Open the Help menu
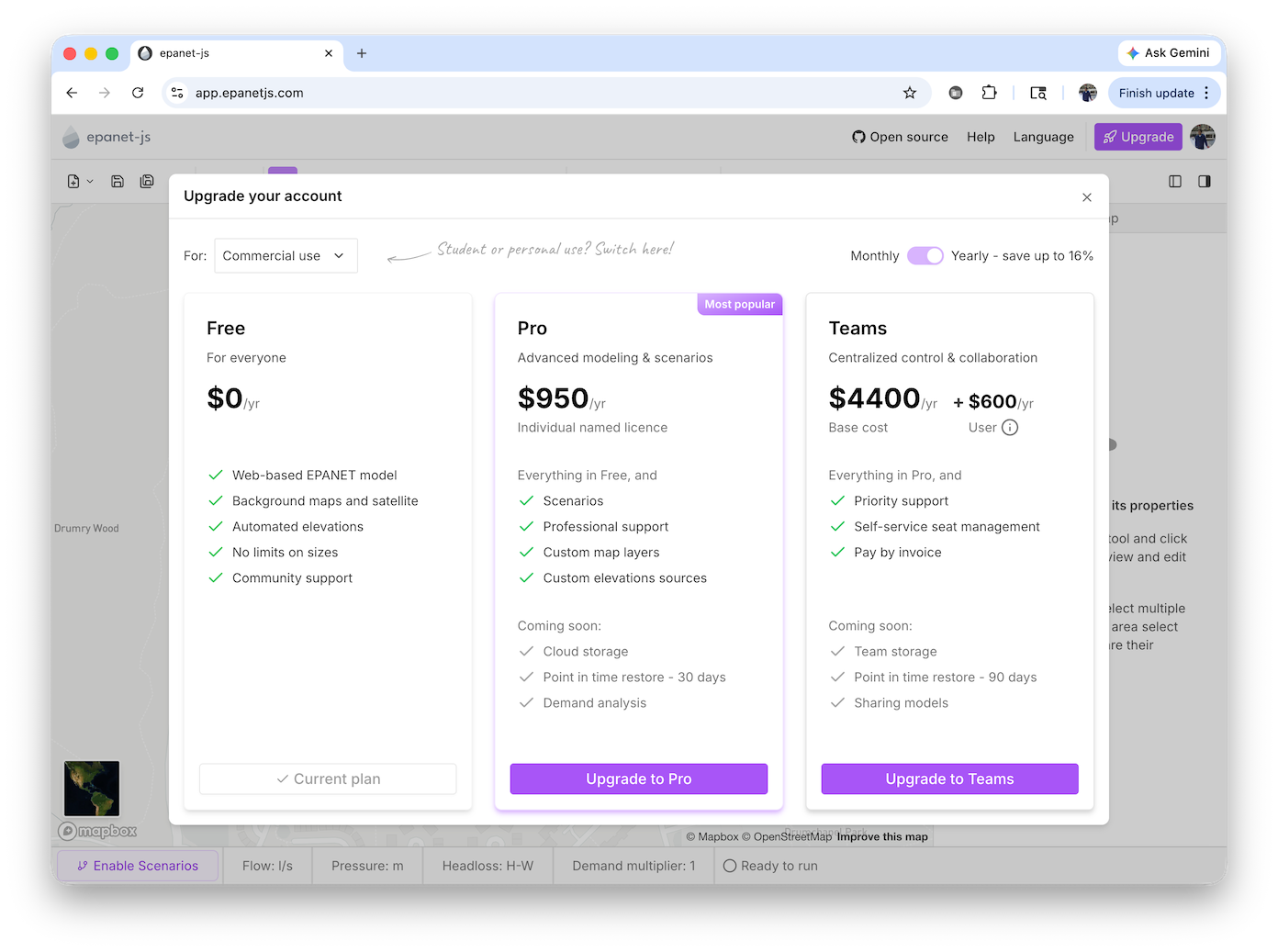Screen dimensions: 1278x952 coord(981,137)
